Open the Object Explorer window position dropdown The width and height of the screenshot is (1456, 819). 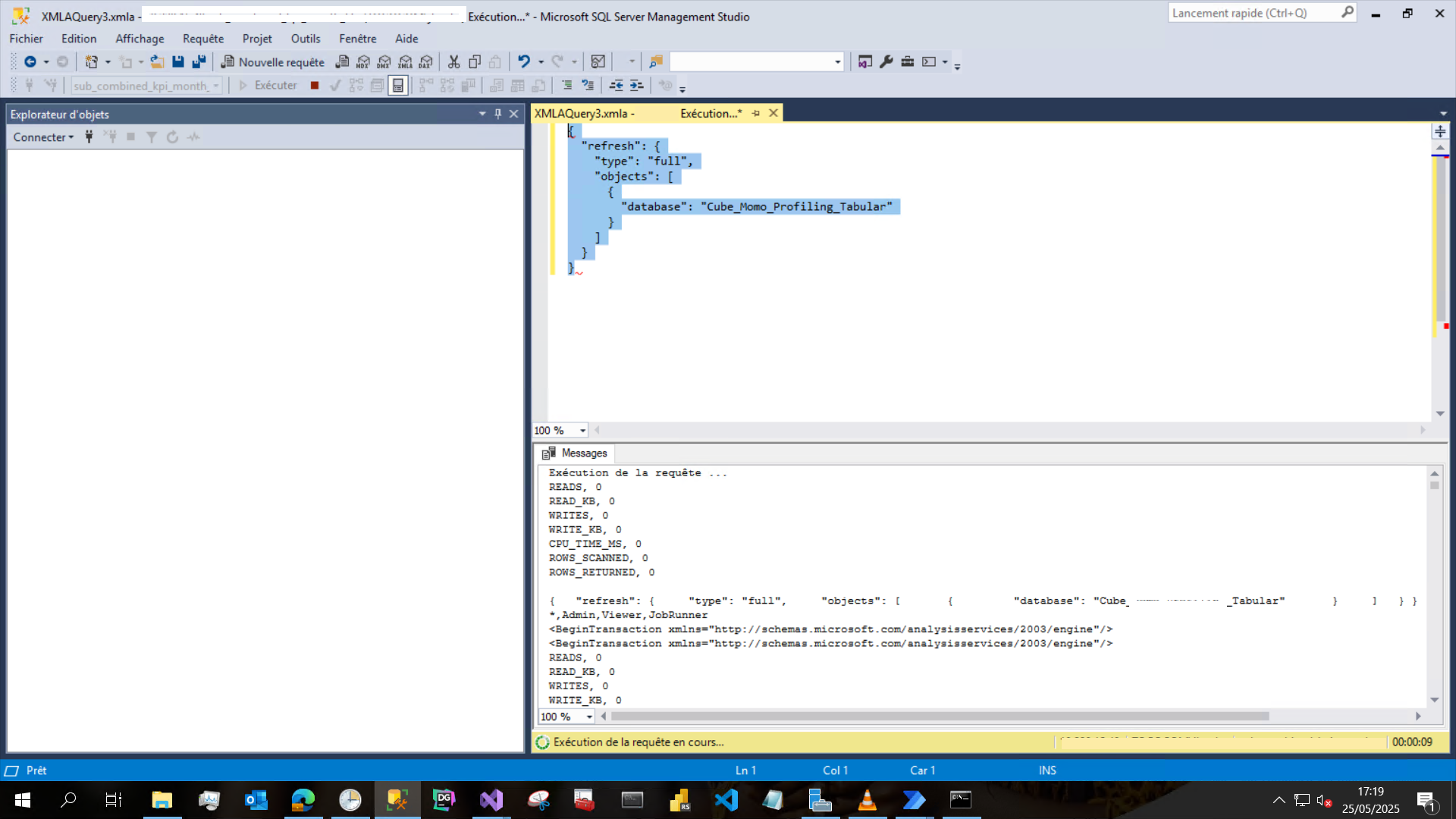(482, 114)
